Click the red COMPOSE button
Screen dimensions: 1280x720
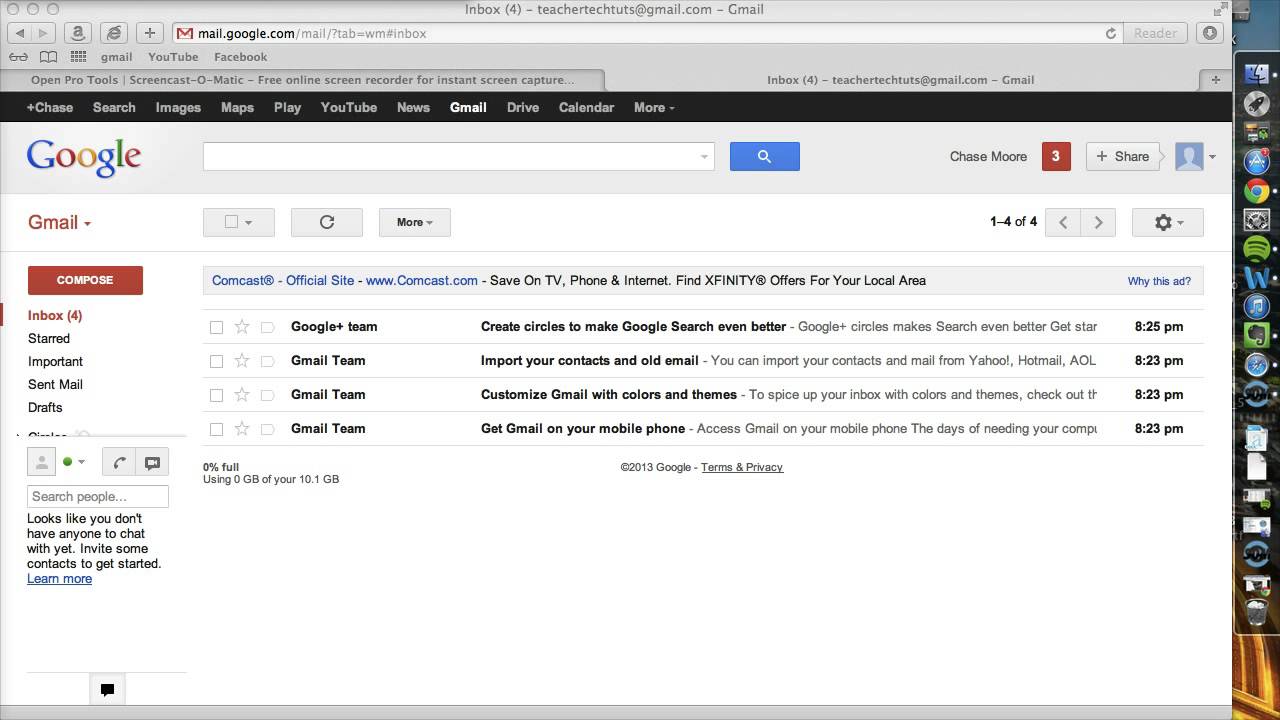pos(85,280)
